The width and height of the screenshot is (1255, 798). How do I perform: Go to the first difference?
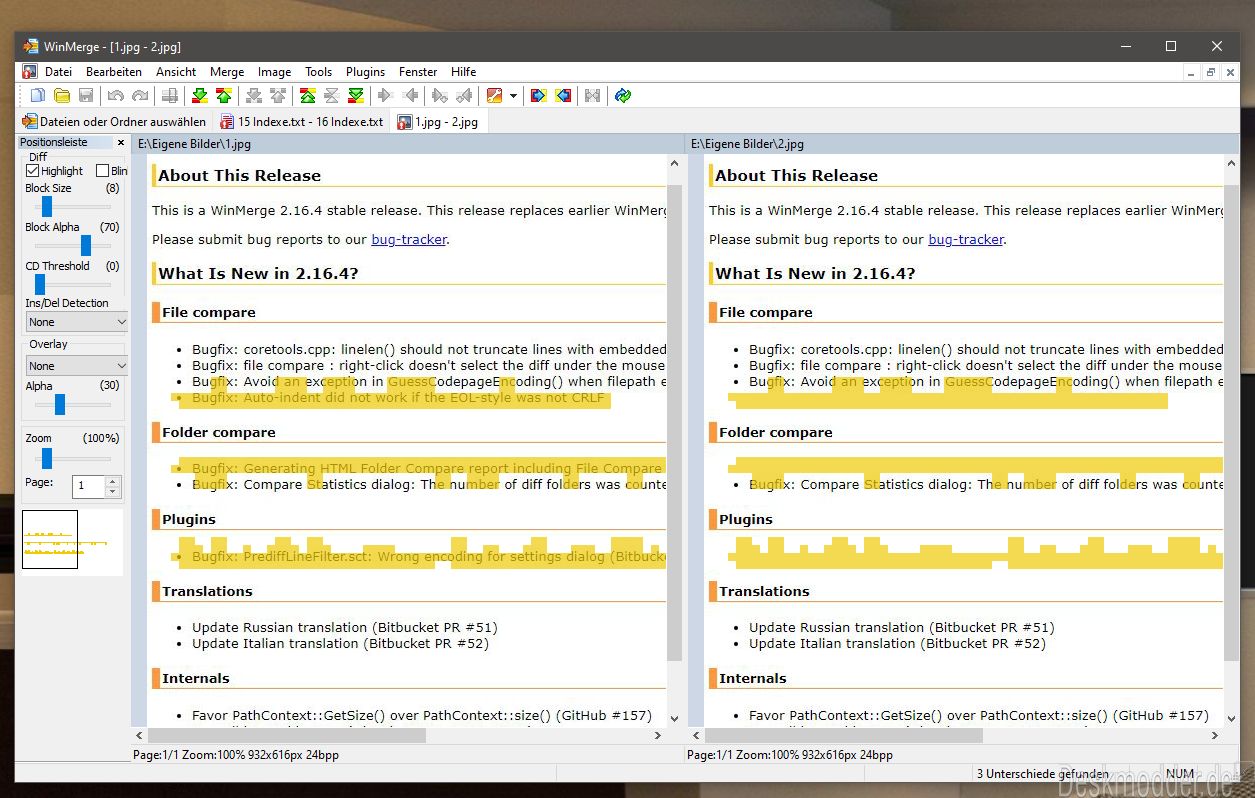pos(308,96)
